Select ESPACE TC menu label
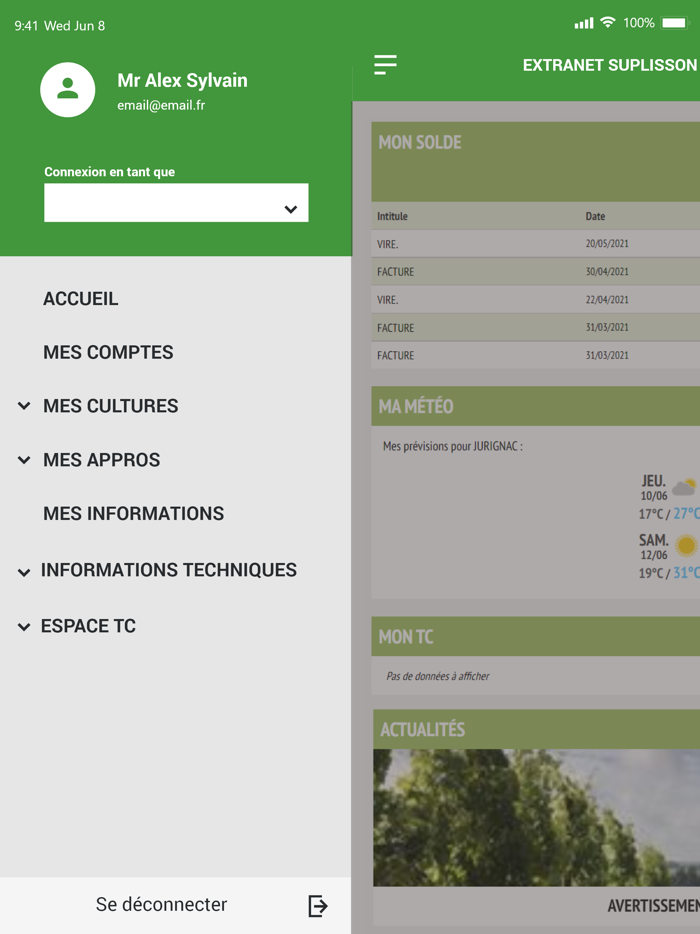 pyautogui.click(x=88, y=625)
